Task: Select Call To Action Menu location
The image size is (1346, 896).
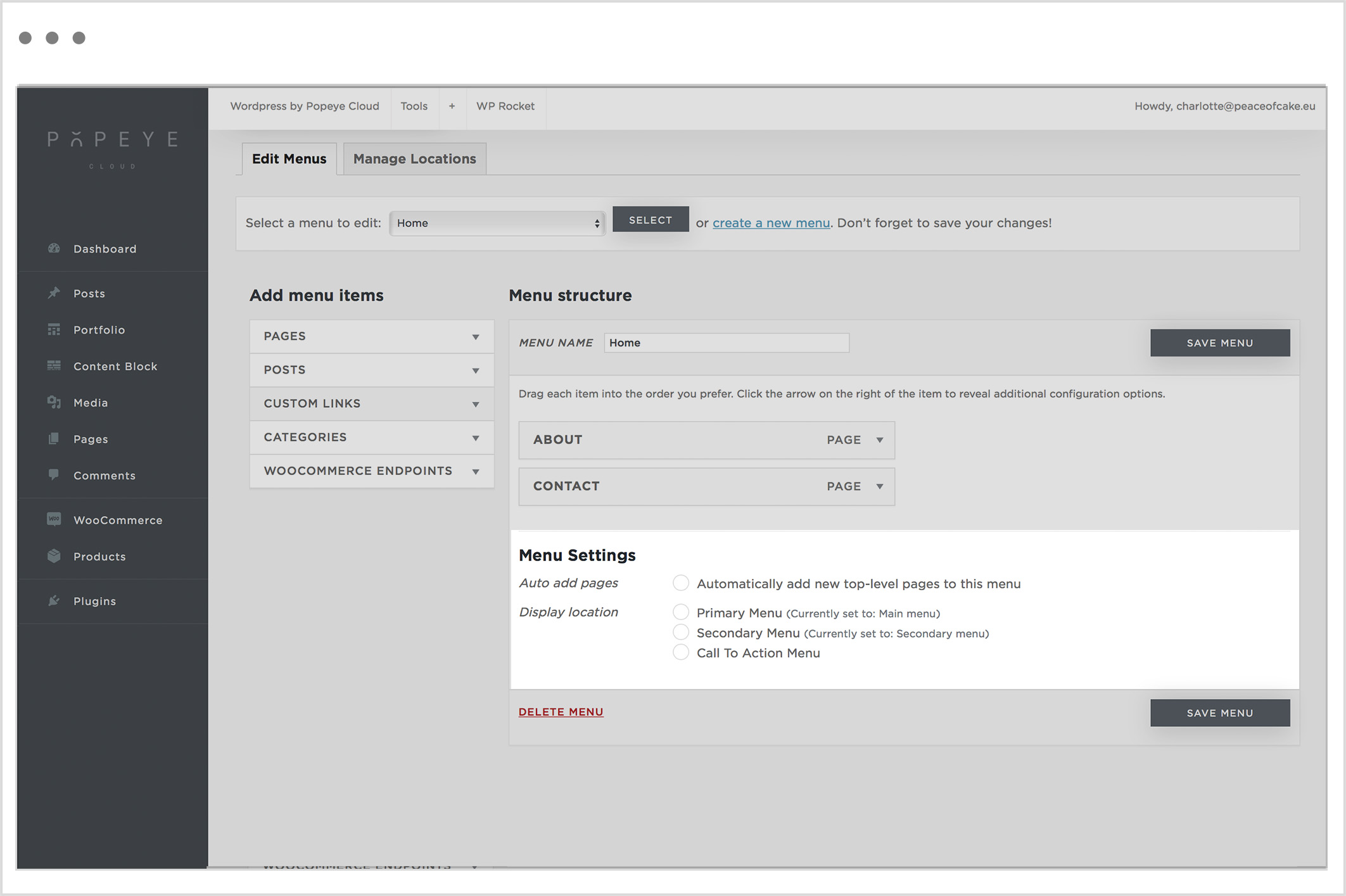Action: (x=681, y=652)
